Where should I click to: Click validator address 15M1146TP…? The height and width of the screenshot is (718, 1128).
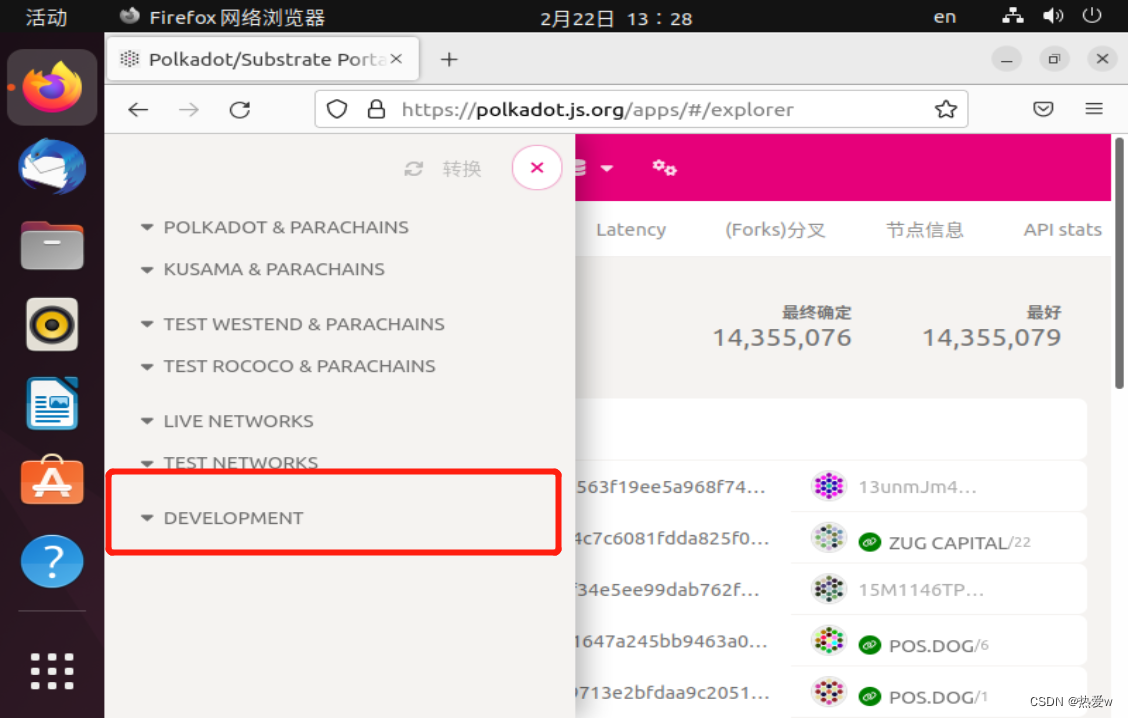tap(921, 590)
